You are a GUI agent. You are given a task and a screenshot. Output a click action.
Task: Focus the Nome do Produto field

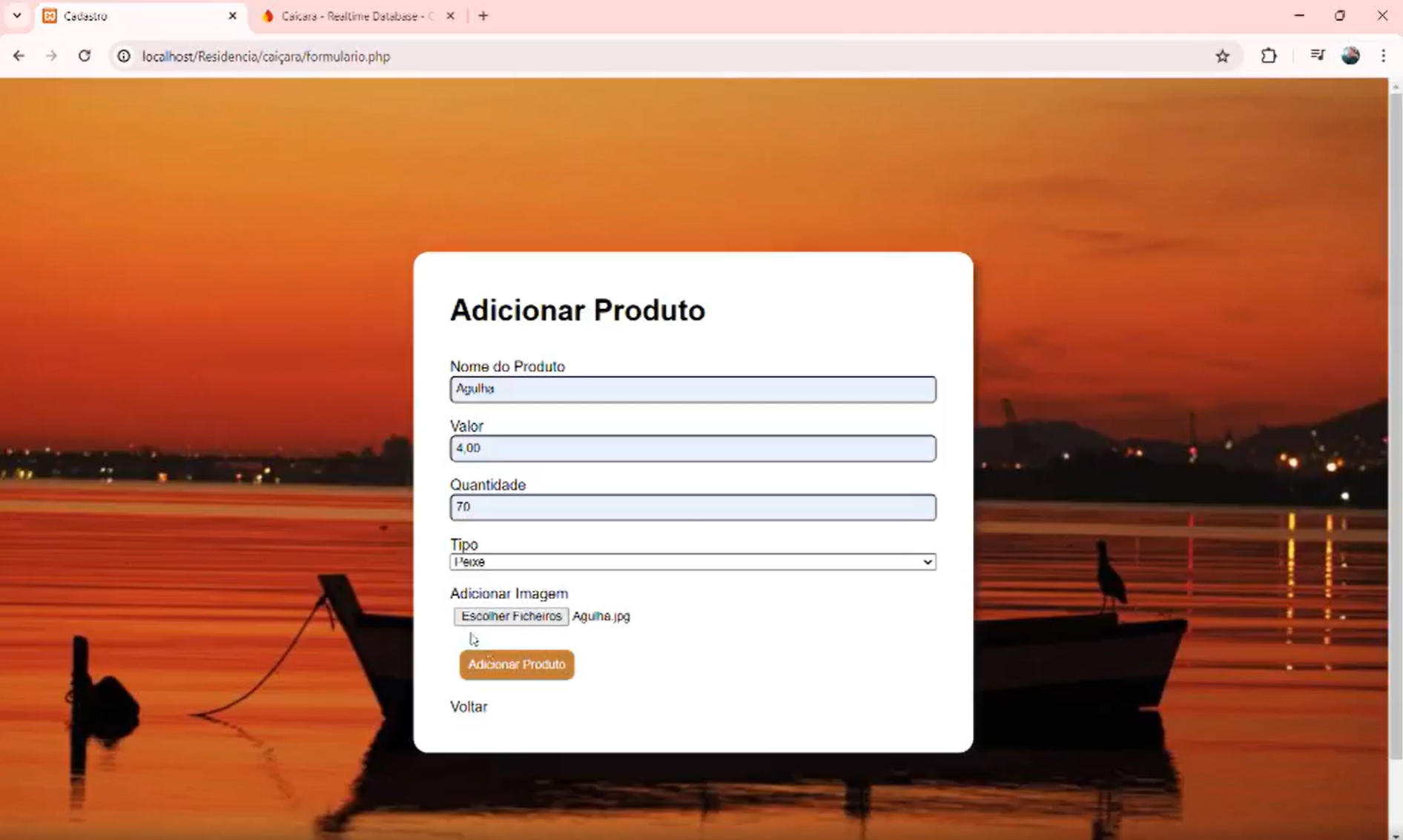point(692,389)
